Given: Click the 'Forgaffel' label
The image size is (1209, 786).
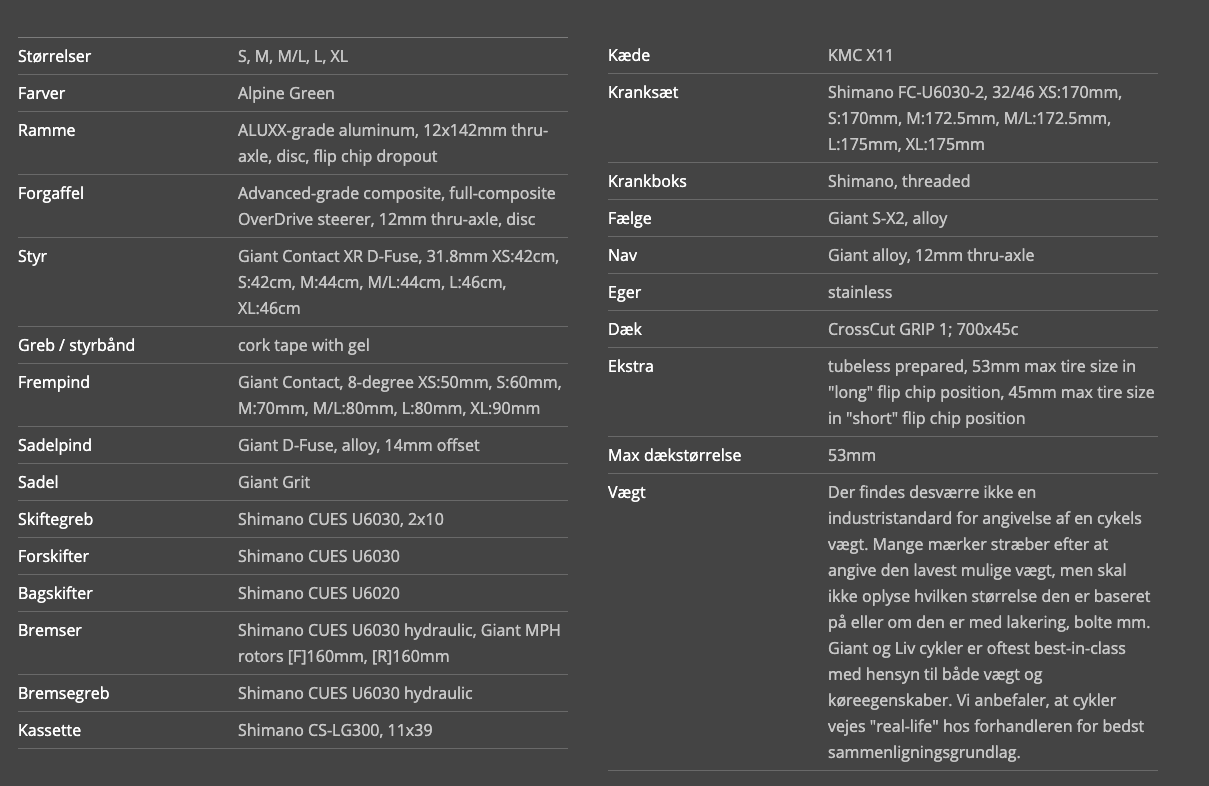Looking at the screenshot, I should (53, 193).
